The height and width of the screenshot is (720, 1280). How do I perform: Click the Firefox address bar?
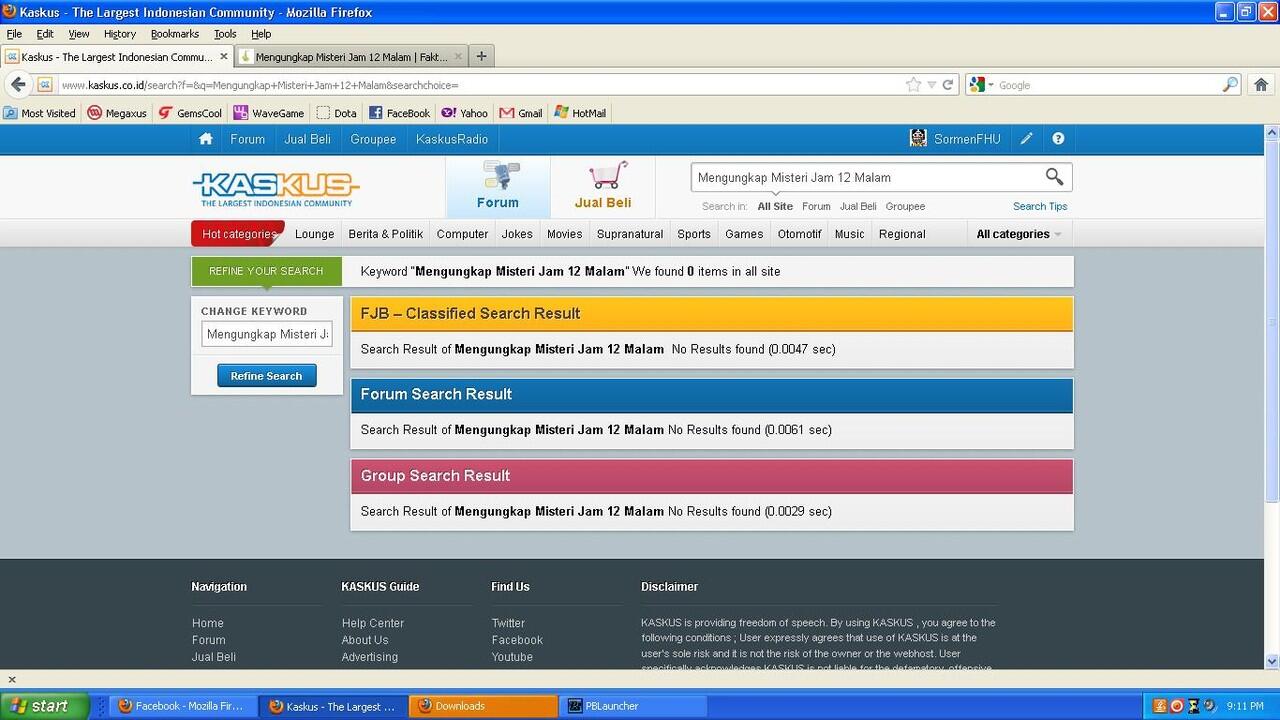click(480, 85)
